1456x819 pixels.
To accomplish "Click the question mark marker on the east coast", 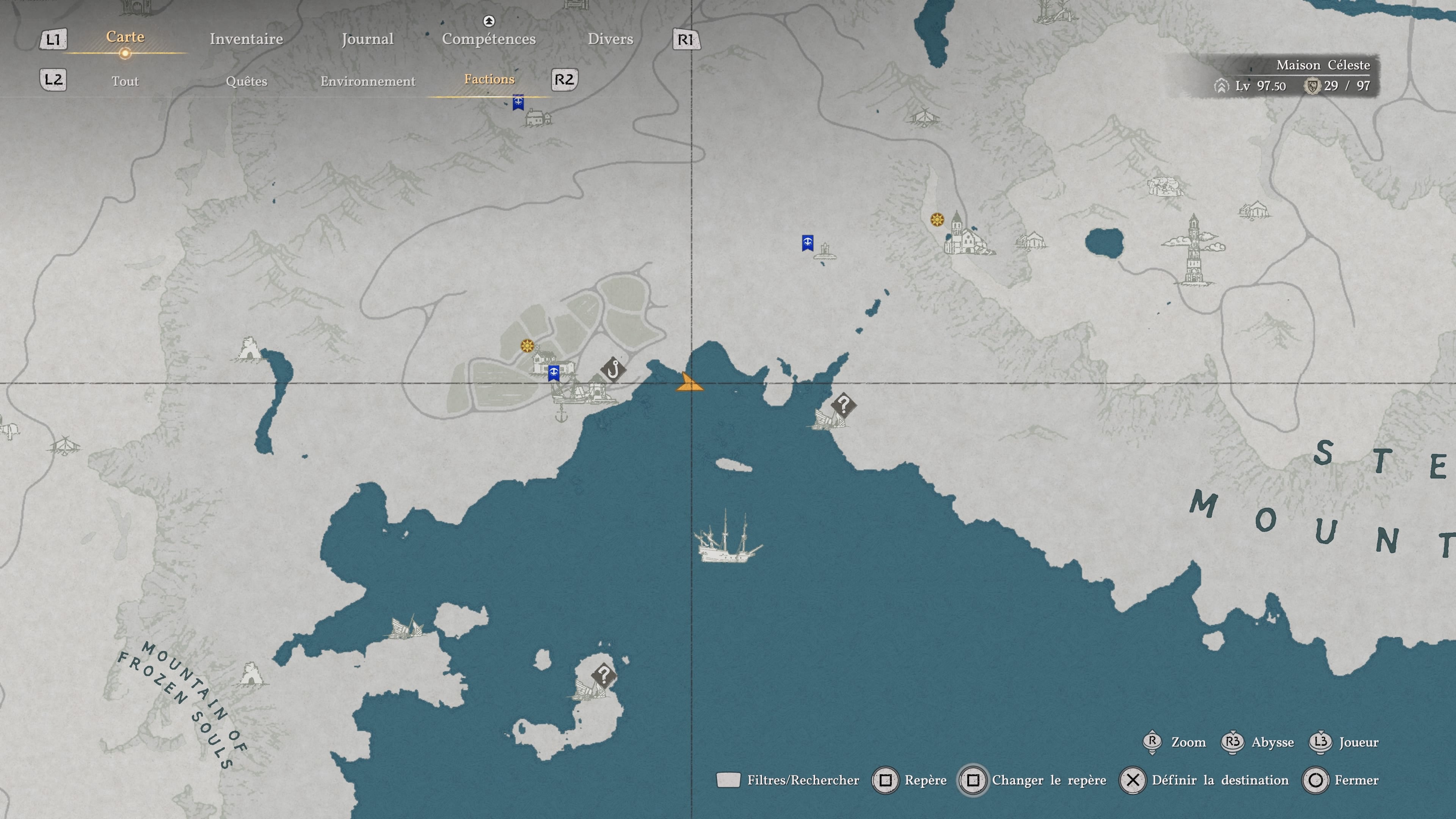I will (843, 405).
